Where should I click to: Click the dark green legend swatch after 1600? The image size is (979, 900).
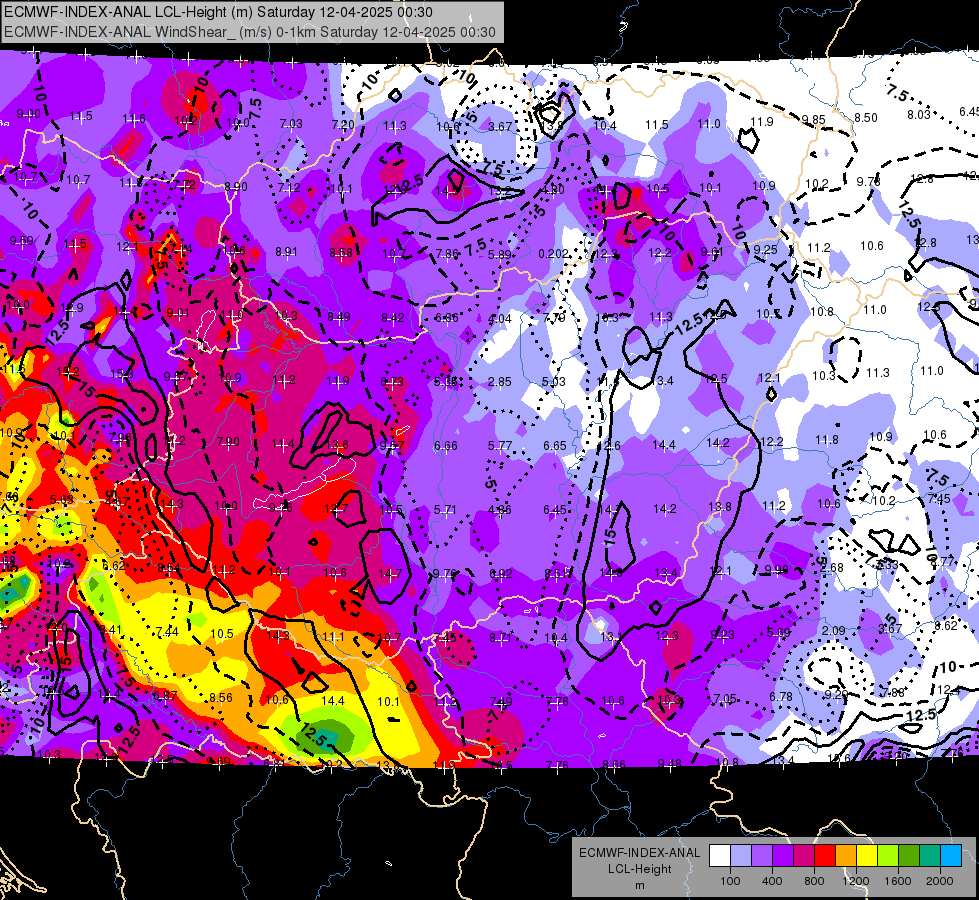[909, 856]
